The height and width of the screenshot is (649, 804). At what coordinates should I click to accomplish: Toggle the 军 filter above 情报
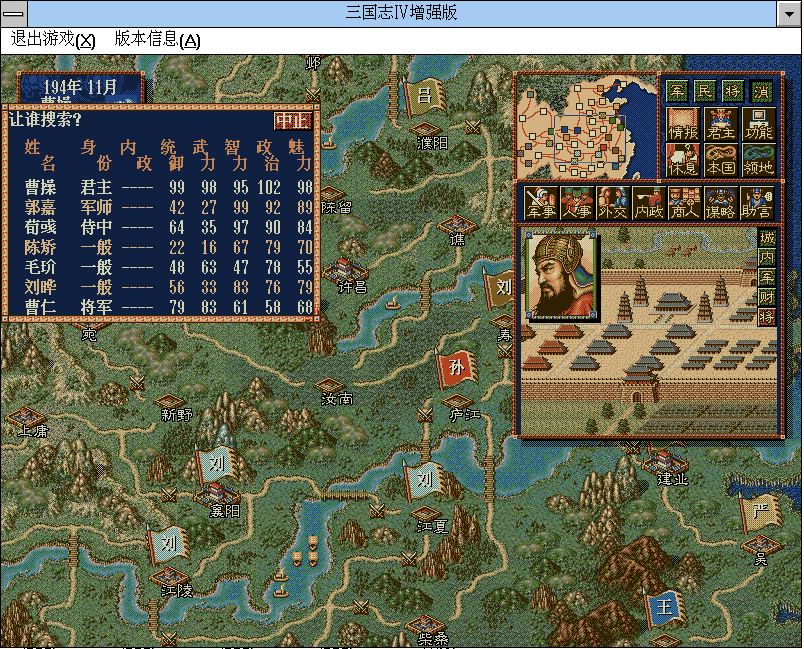tap(677, 91)
